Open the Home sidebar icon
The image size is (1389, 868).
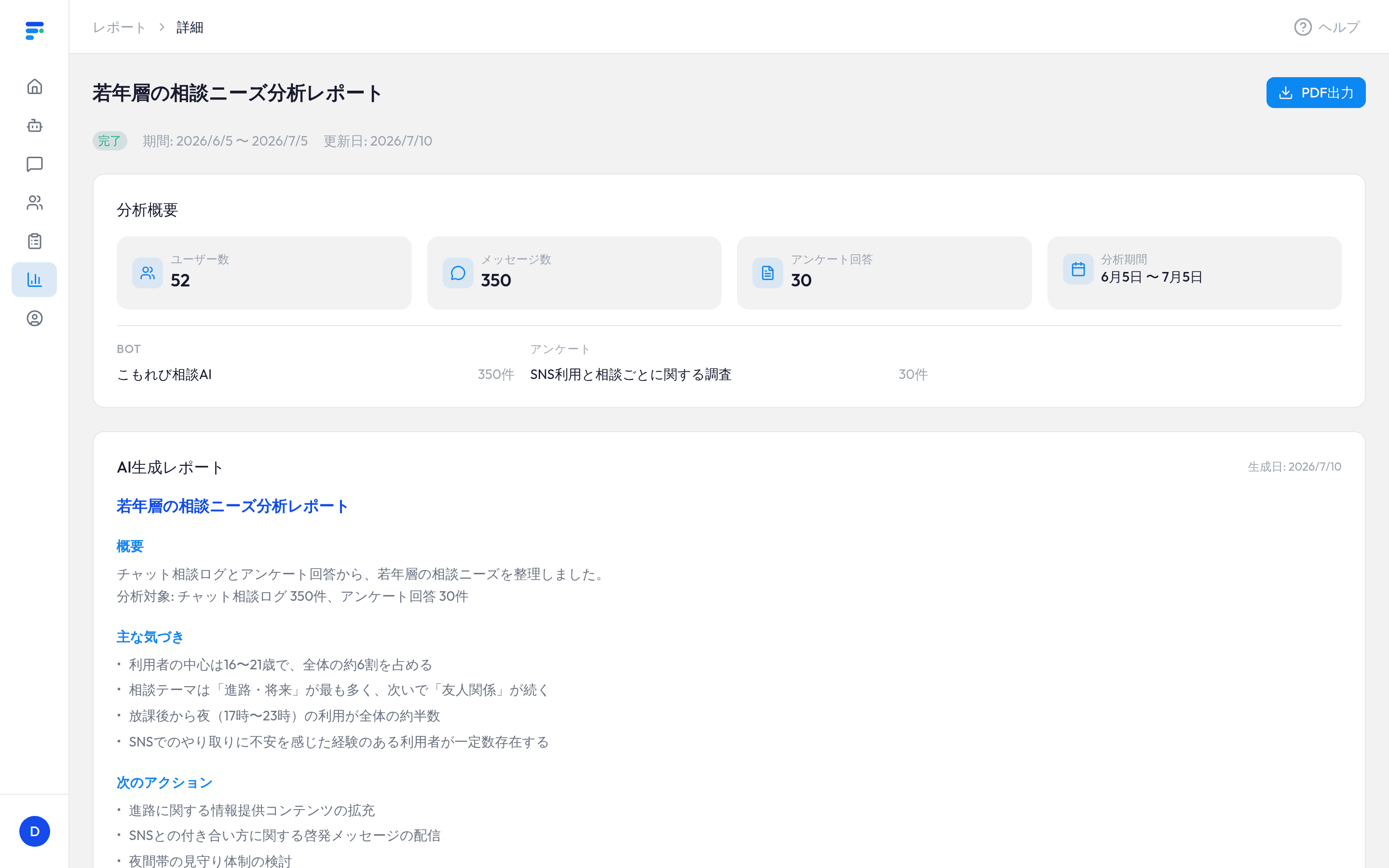[34, 87]
